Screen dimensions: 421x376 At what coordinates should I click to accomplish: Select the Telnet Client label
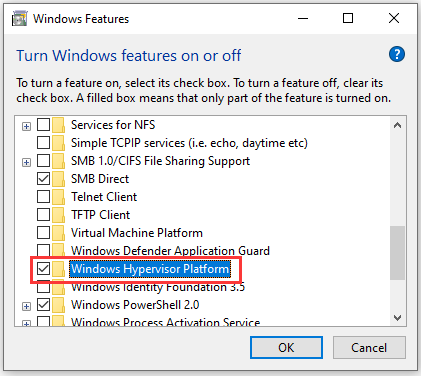104,197
